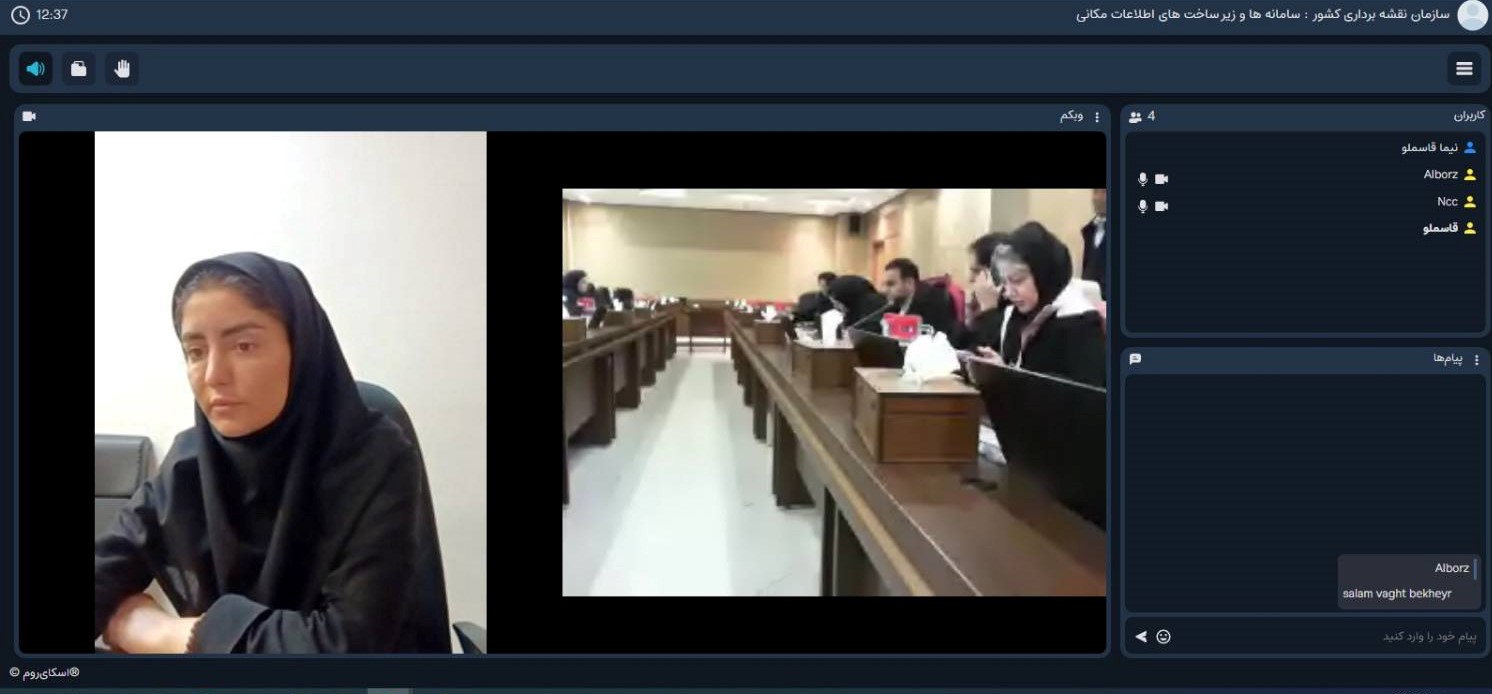
Task: Click Ncc's microphone icon
Action: coord(1142,206)
